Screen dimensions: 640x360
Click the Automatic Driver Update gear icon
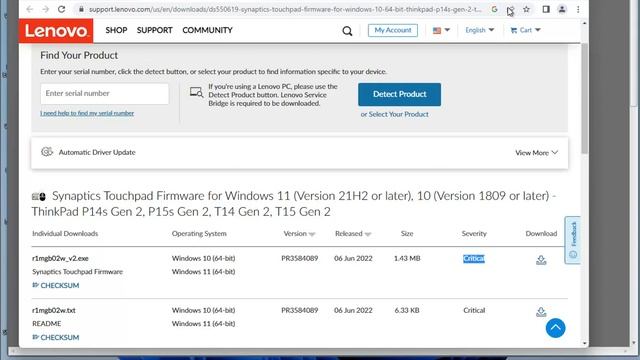pyautogui.click(x=47, y=152)
